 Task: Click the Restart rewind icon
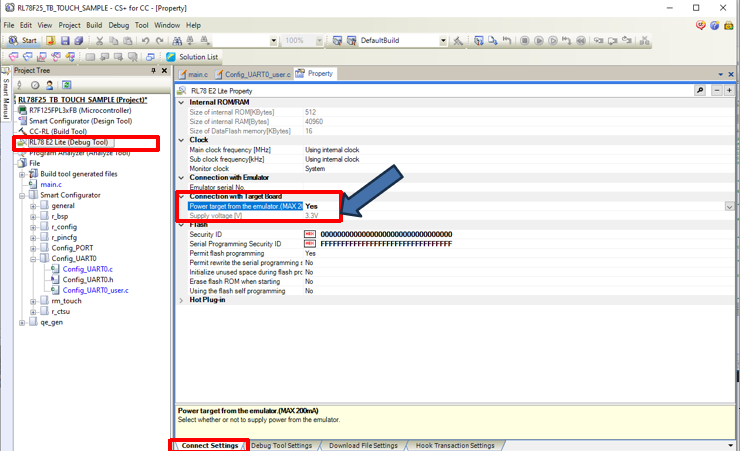point(581,41)
